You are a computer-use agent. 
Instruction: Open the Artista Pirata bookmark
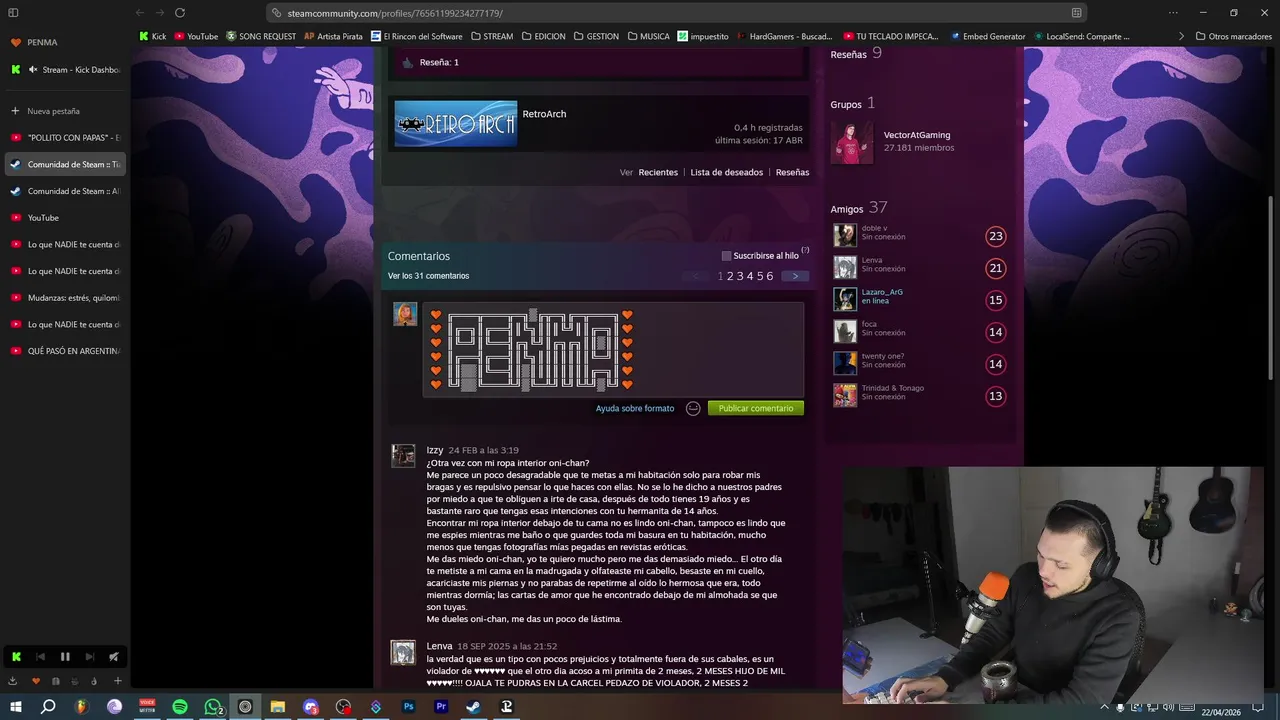tap(333, 36)
